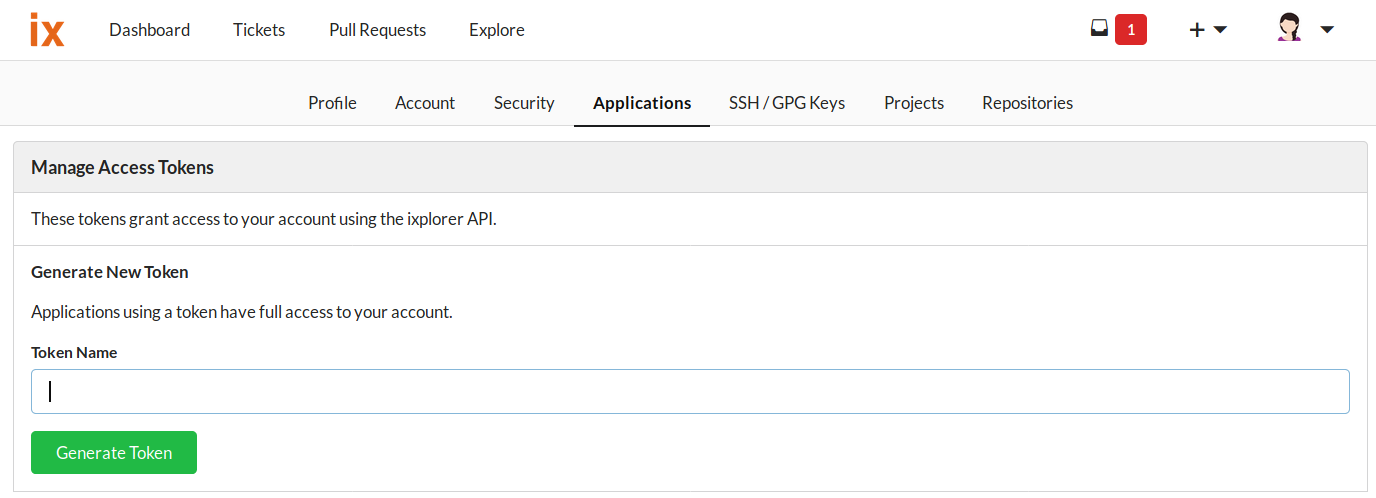Go to Tickets in the top navigation
The height and width of the screenshot is (498, 1376).
(x=259, y=30)
